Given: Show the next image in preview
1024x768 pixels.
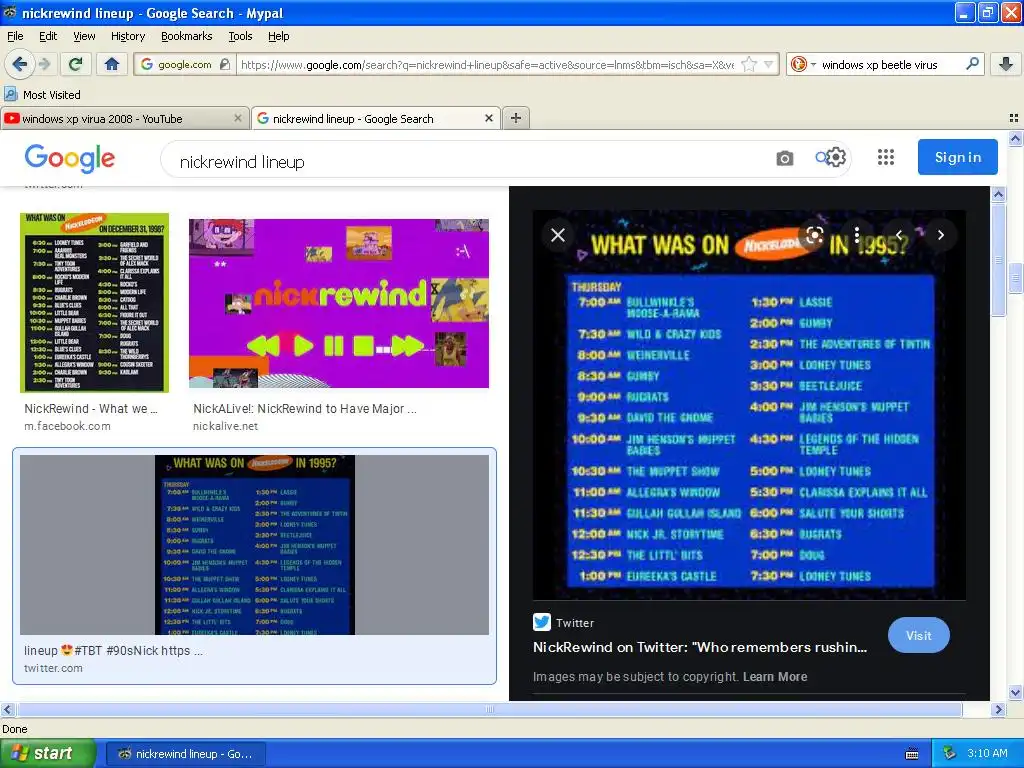Looking at the screenshot, I should point(940,235).
